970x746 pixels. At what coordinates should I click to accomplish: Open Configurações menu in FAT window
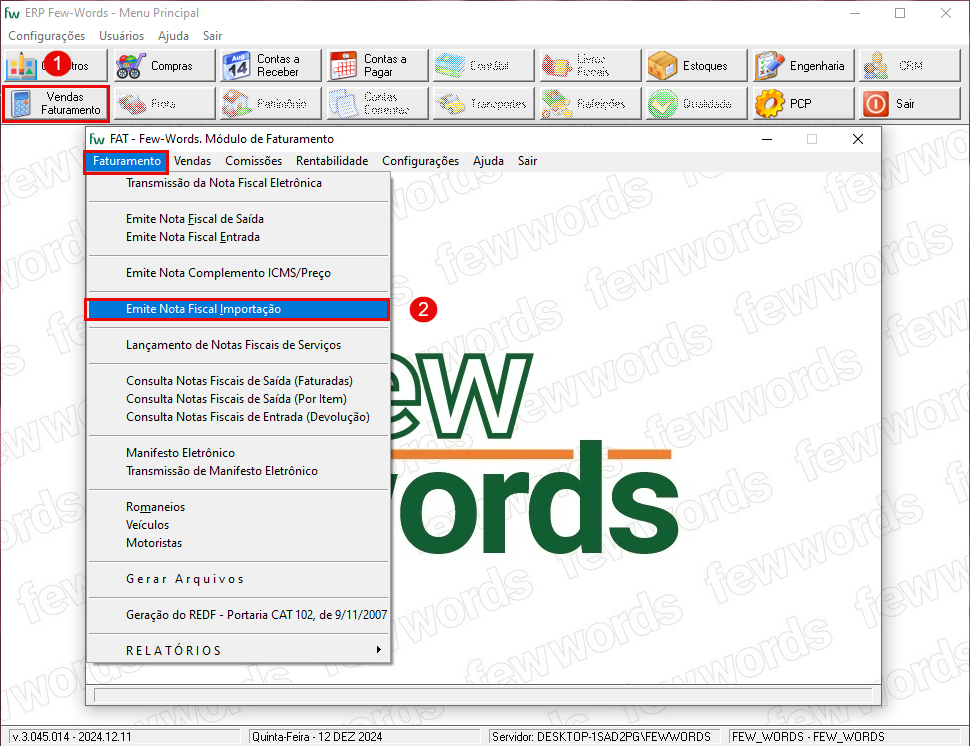421,161
